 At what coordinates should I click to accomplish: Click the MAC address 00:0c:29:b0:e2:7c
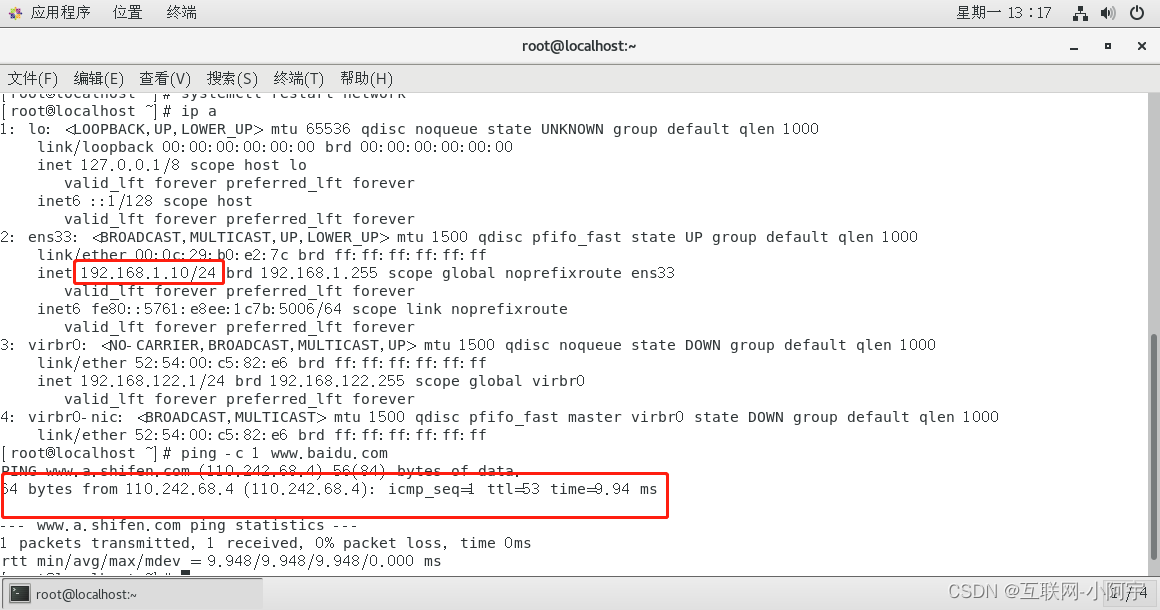212,255
